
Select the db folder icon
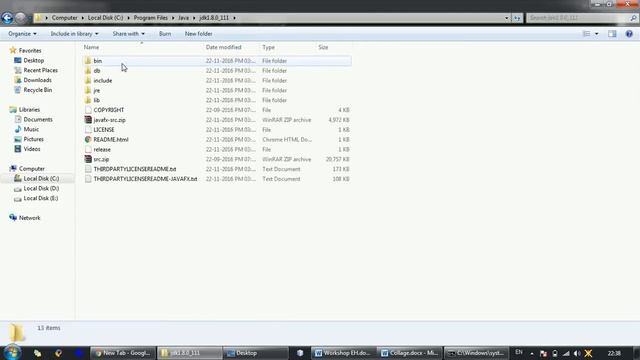88,71
